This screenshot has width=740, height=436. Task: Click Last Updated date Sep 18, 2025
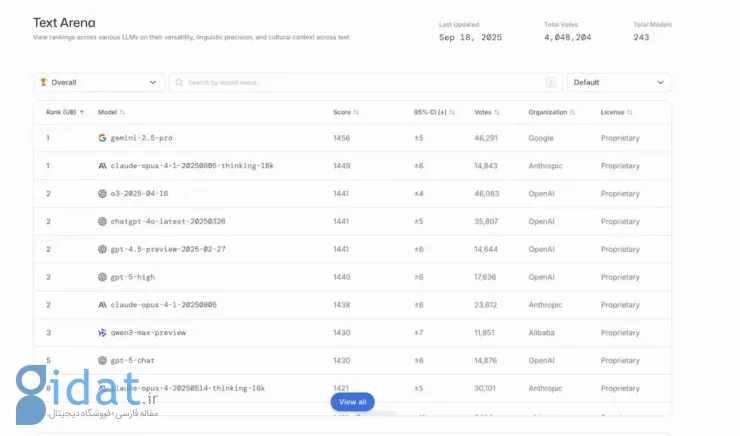[x=470, y=37]
